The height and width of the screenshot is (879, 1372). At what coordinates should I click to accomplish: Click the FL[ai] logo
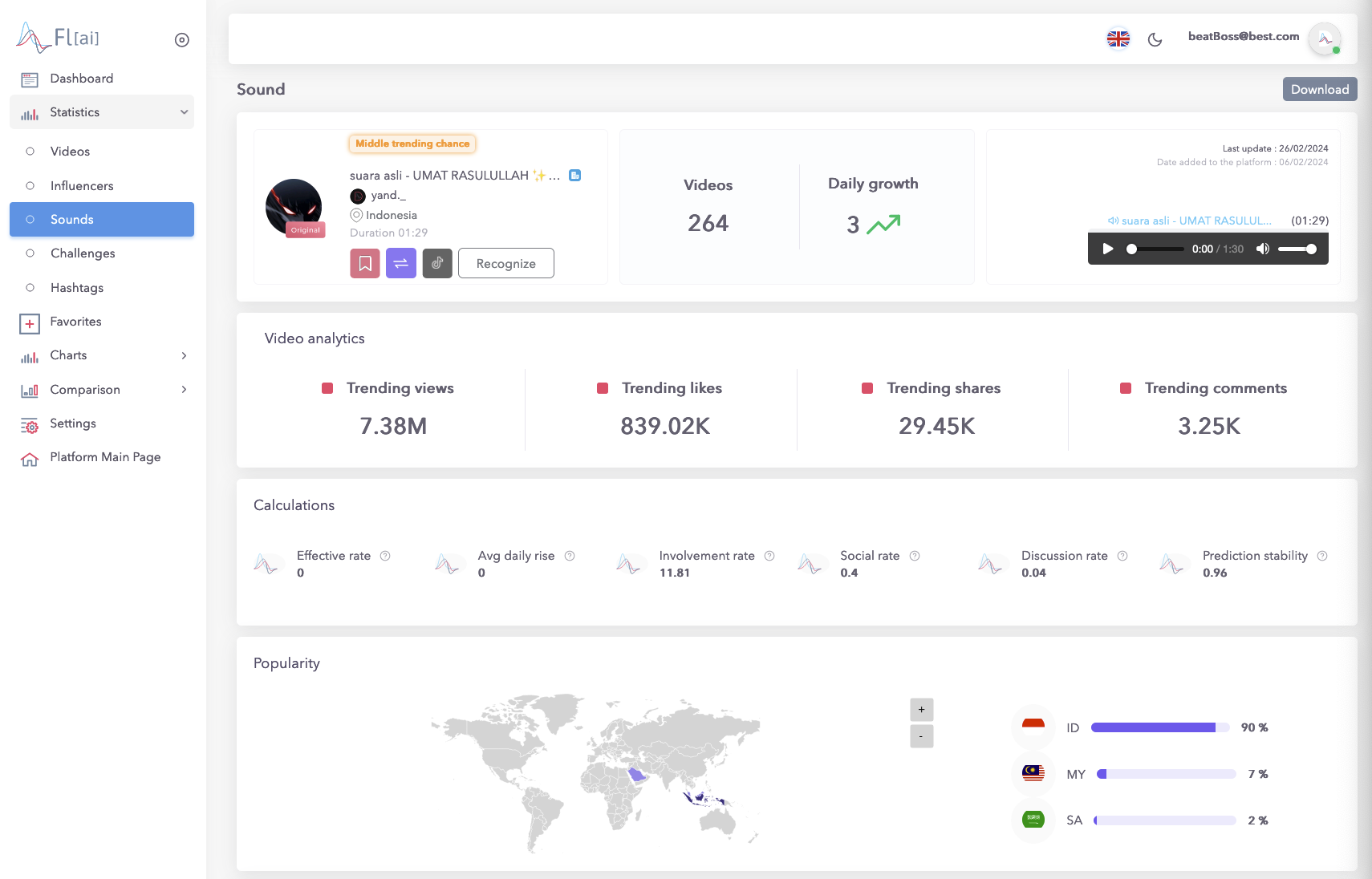[58, 37]
